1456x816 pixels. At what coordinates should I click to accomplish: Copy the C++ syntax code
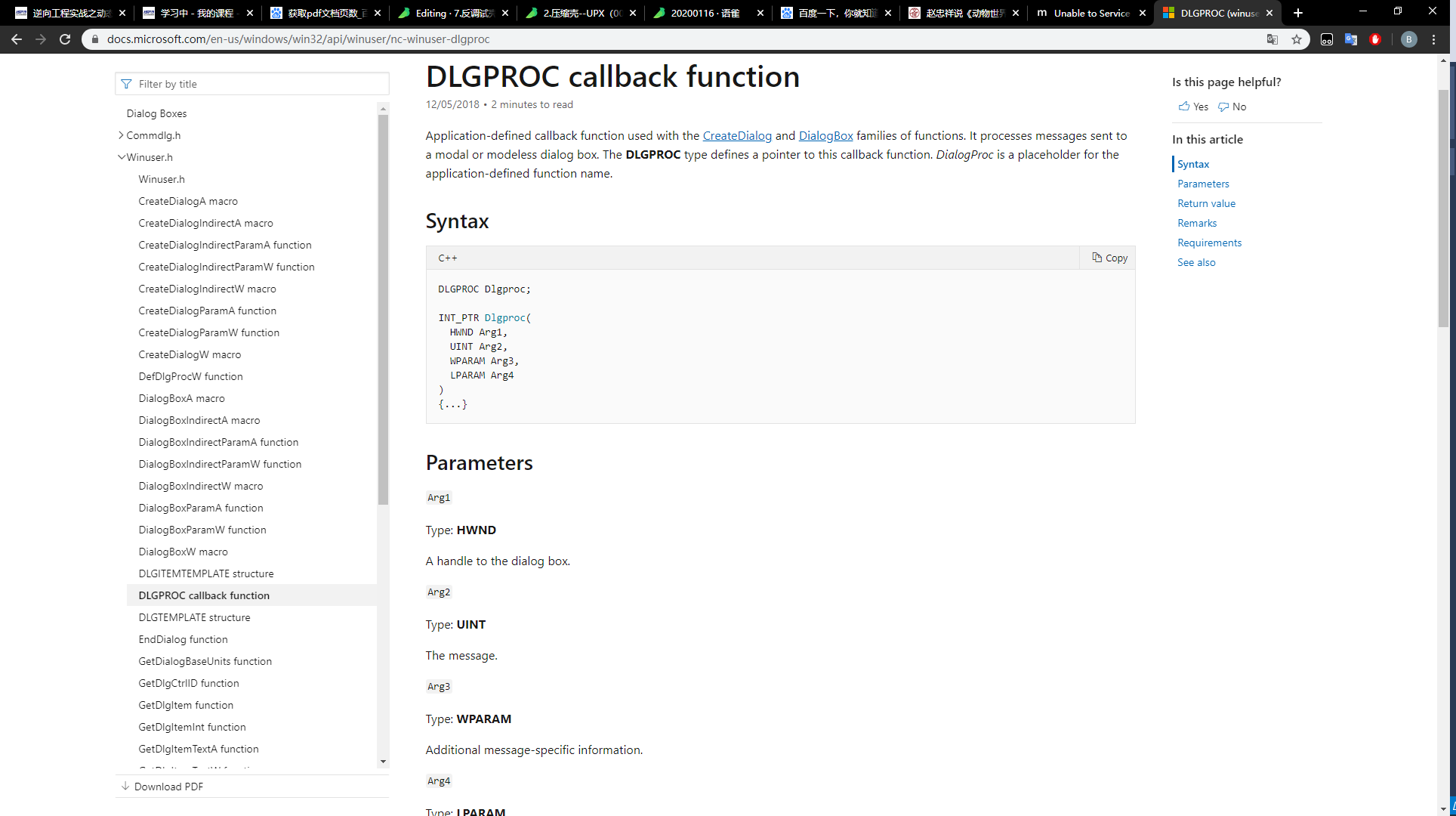coord(1109,258)
